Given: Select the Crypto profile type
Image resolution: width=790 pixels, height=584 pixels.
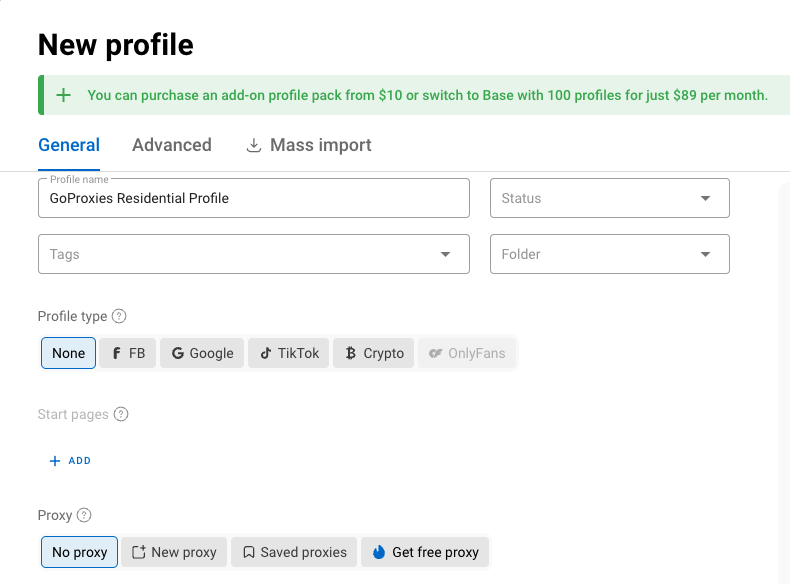Looking at the screenshot, I should coord(374,353).
